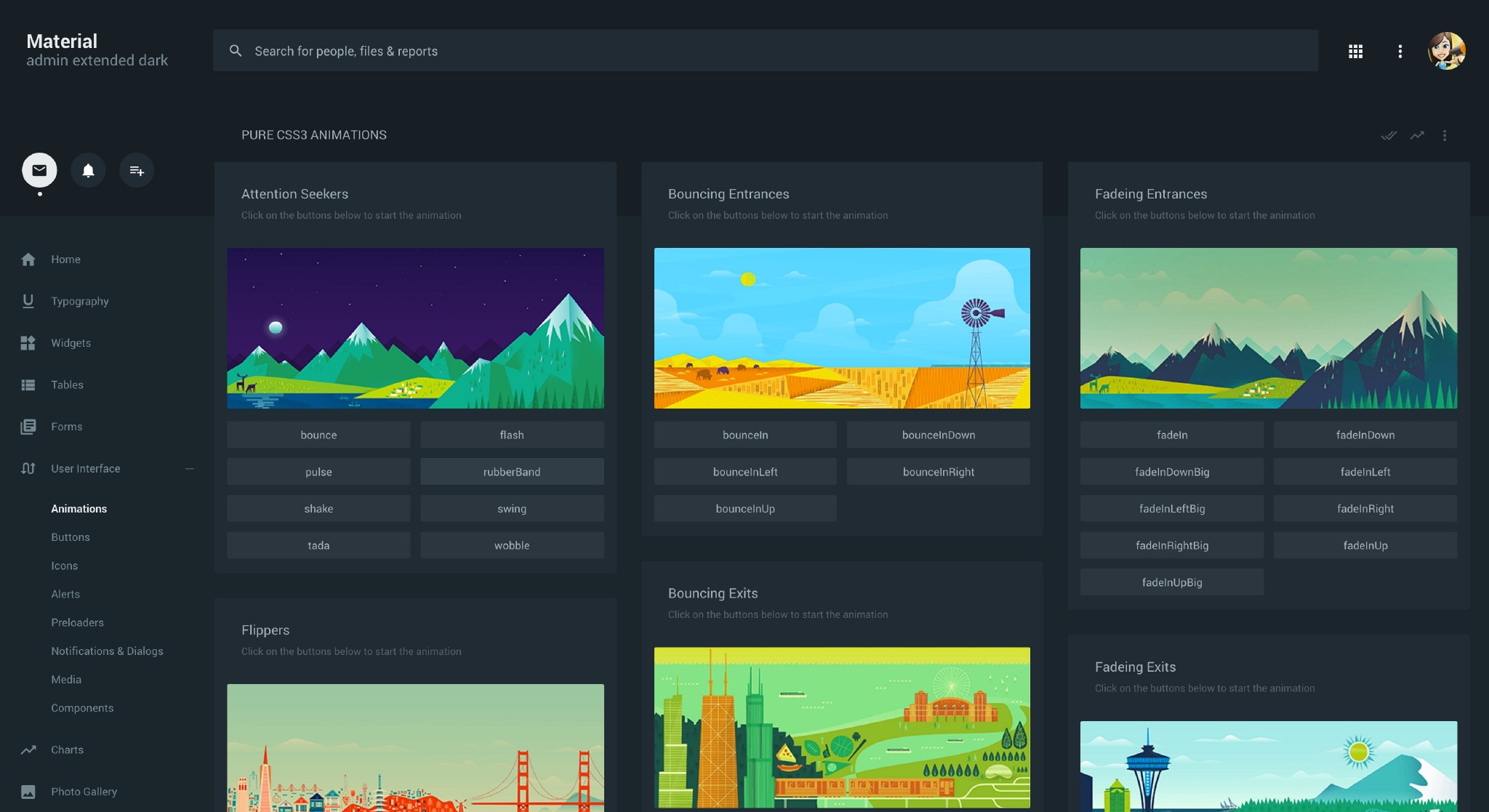This screenshot has width=1489, height=812.
Task: Run the bounceIn animation
Action: coord(745,435)
